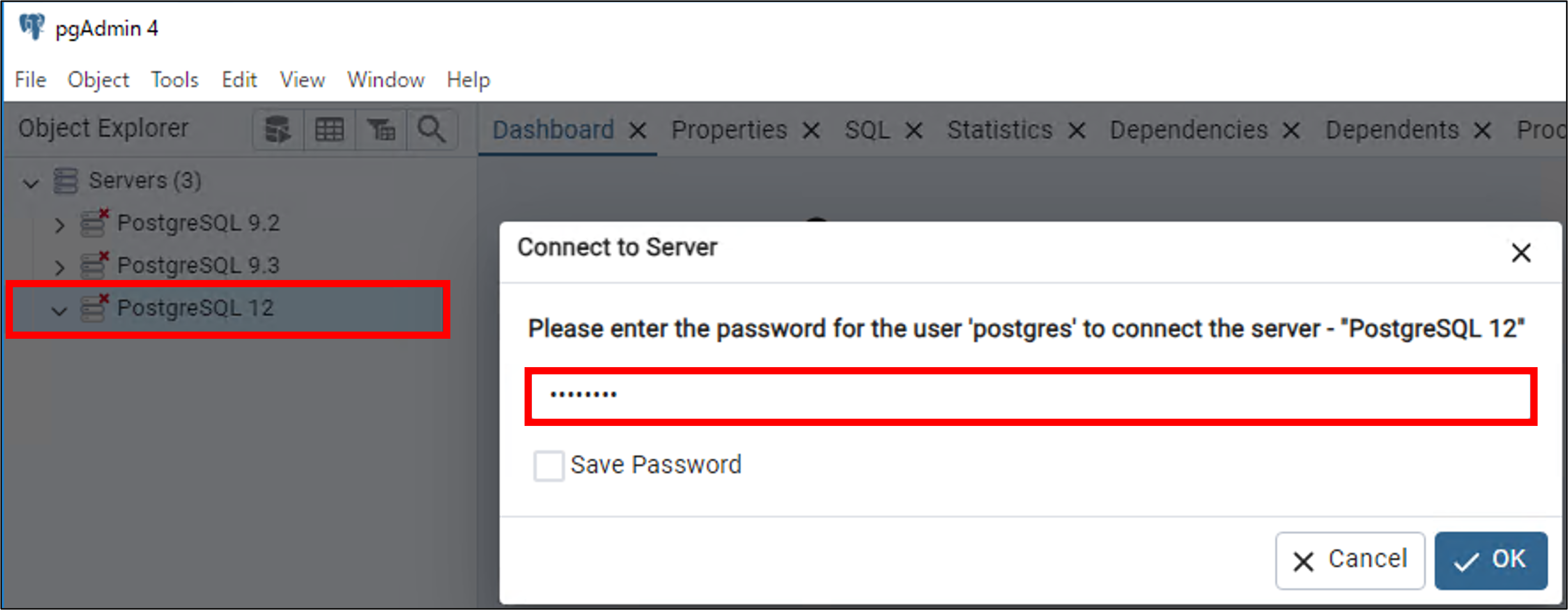Focus the password input field
The image size is (1568, 610).
click(1031, 395)
